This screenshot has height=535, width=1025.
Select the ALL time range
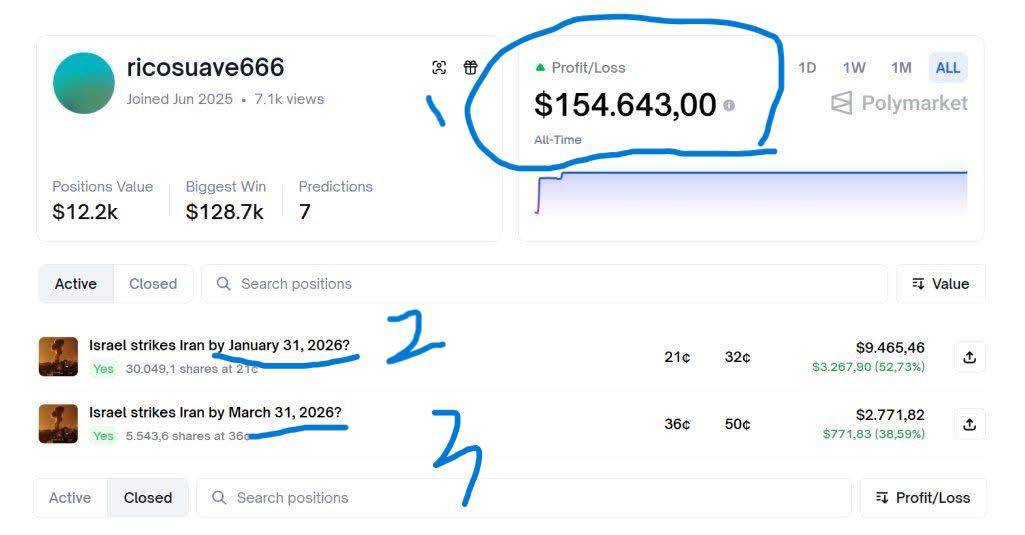[x=948, y=68]
